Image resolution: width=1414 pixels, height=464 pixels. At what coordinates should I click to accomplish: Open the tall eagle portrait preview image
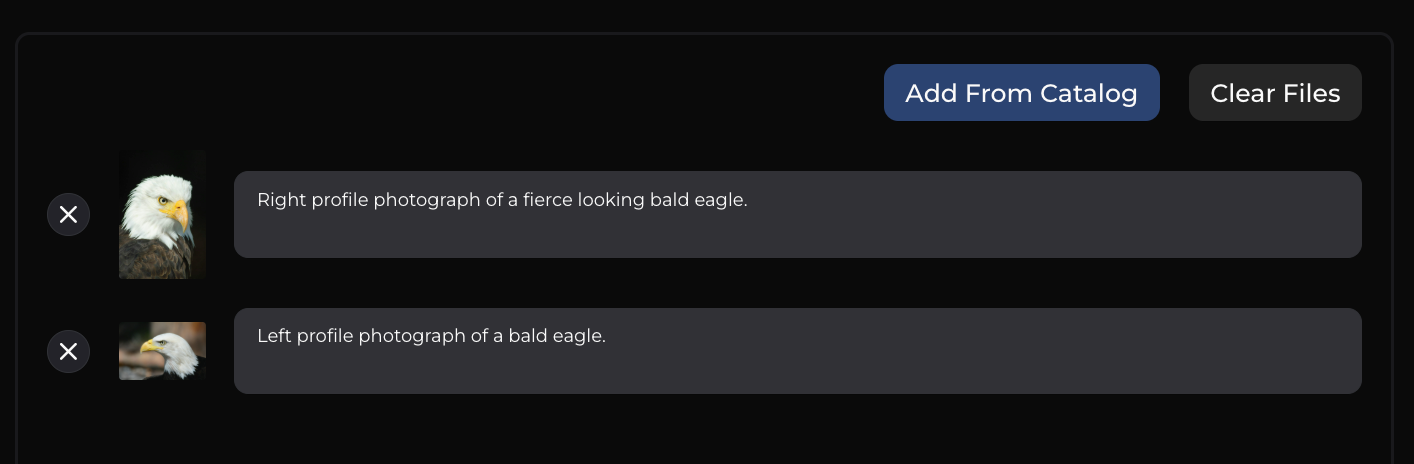162,214
